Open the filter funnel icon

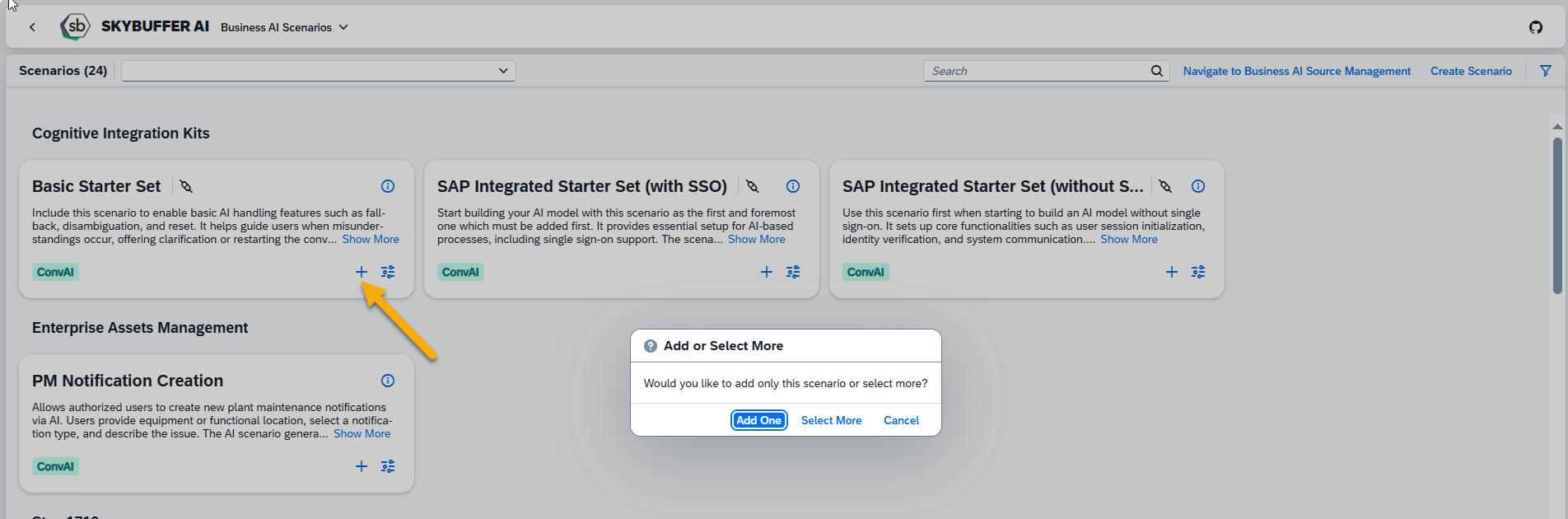pyautogui.click(x=1546, y=71)
